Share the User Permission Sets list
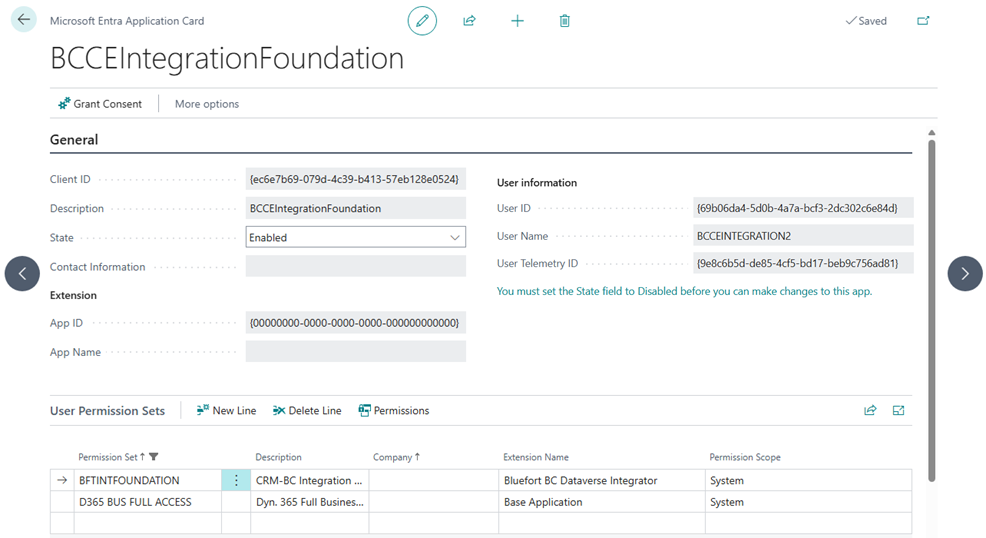This screenshot has width=986, height=538. pos(870,410)
